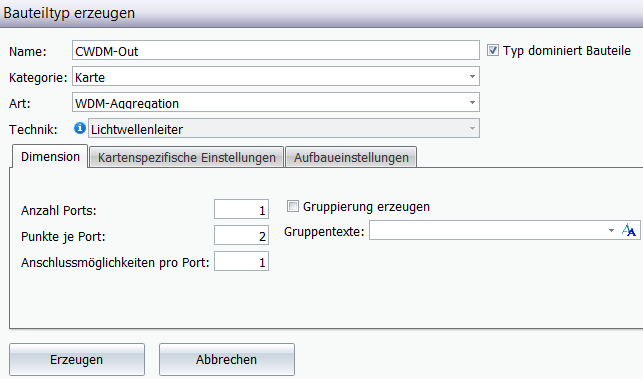Select the Dimension tab

pos(50,157)
